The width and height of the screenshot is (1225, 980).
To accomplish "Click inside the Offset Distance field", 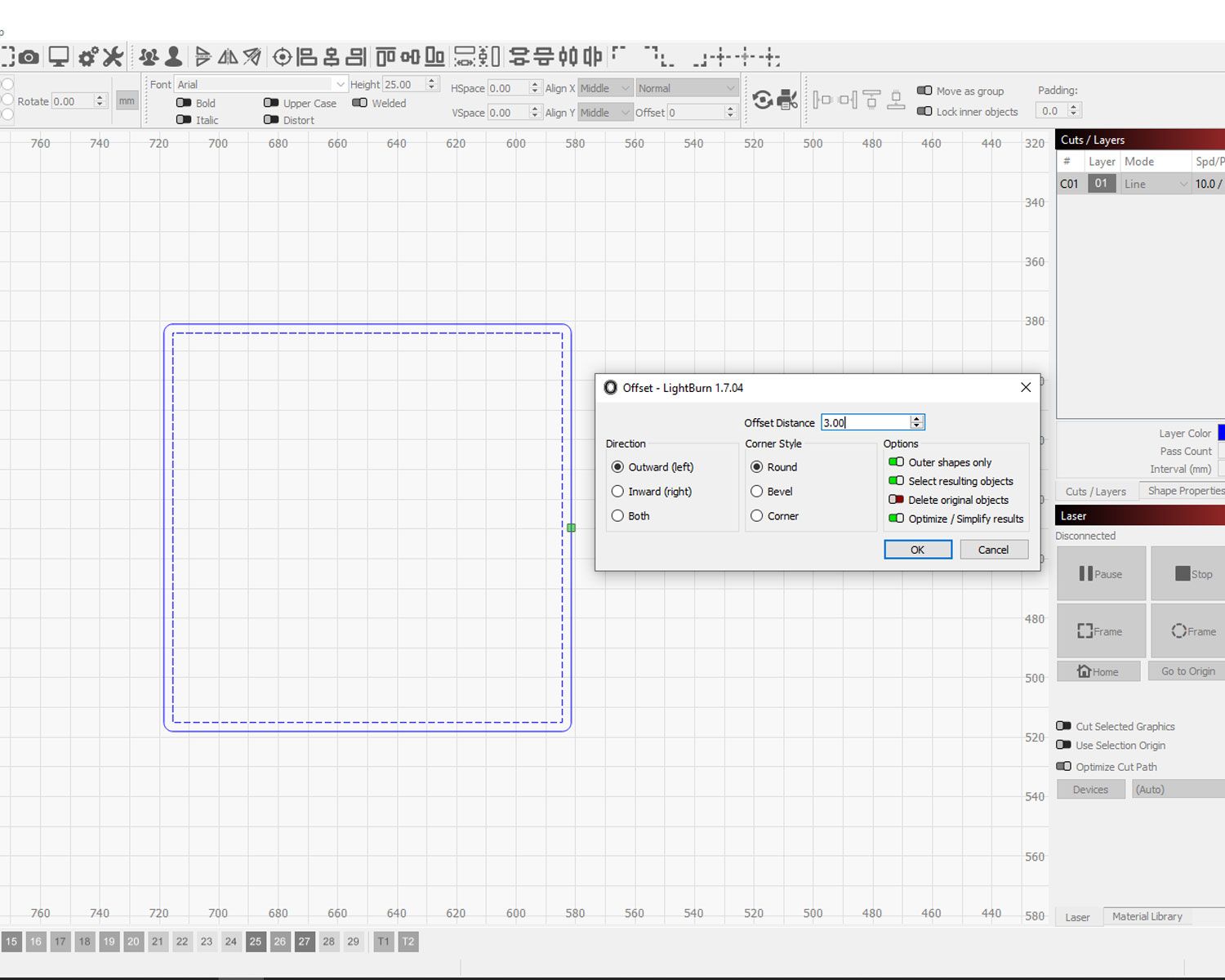I will (x=866, y=422).
